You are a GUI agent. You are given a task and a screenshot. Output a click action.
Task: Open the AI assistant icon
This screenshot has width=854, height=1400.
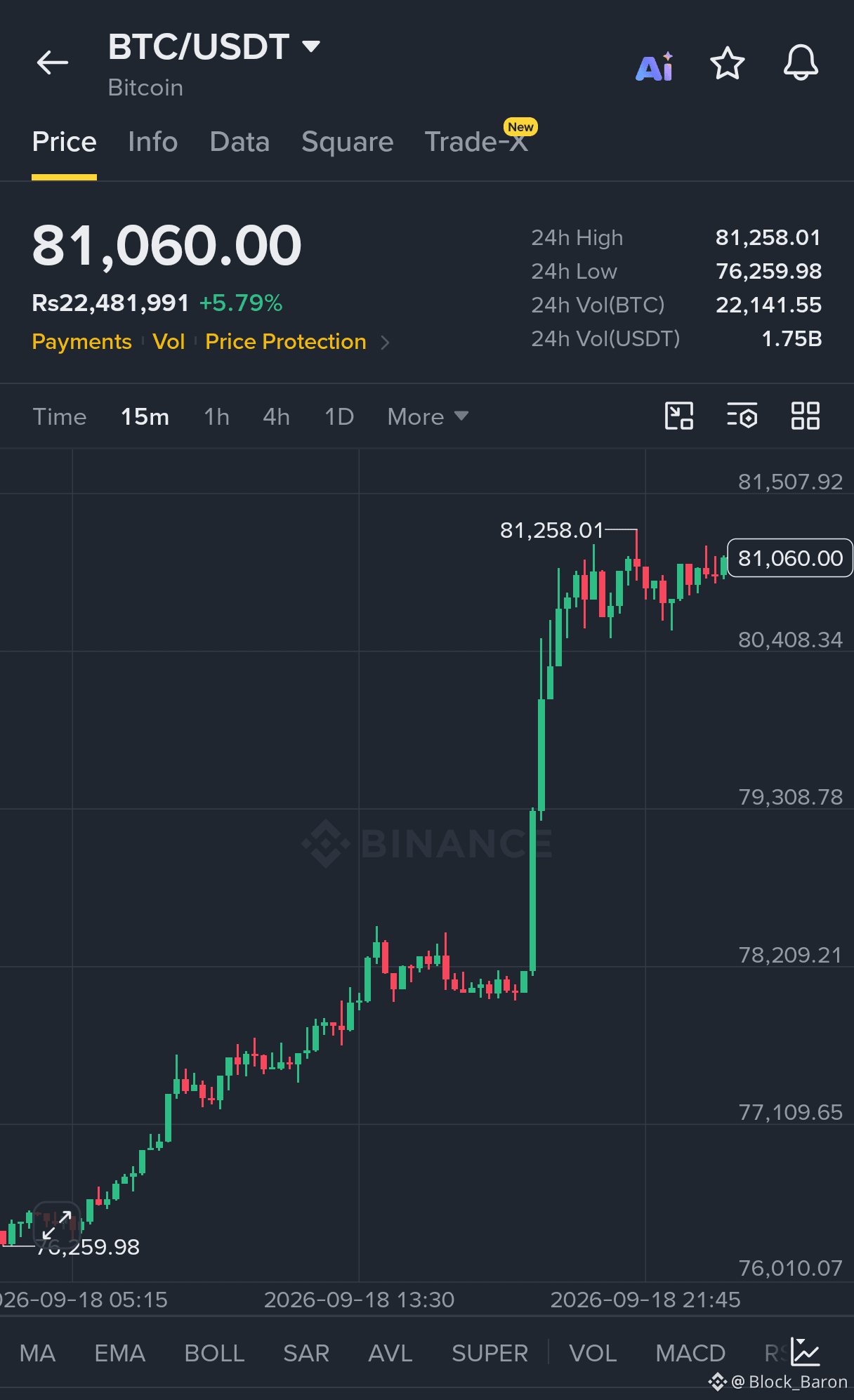point(655,67)
